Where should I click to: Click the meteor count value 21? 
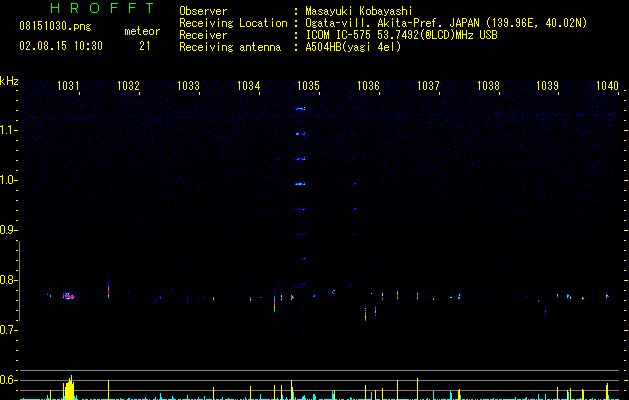[x=144, y=46]
